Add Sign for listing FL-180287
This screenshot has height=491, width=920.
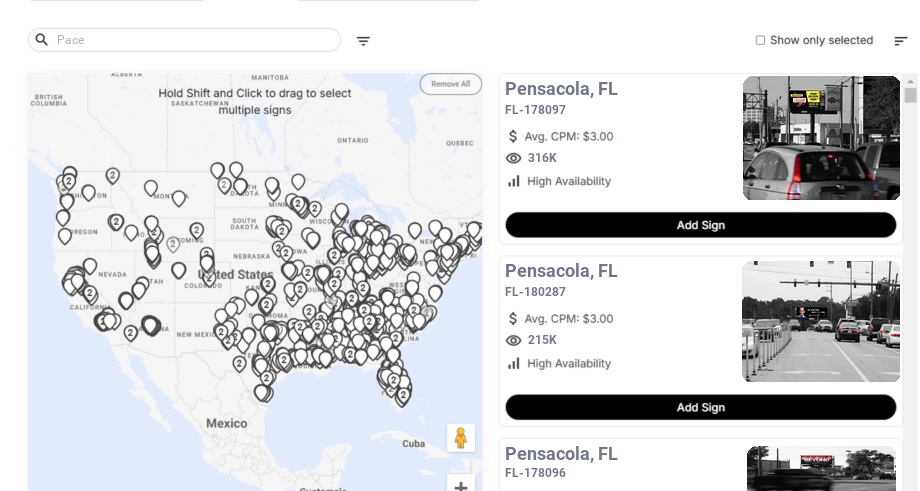click(x=700, y=407)
